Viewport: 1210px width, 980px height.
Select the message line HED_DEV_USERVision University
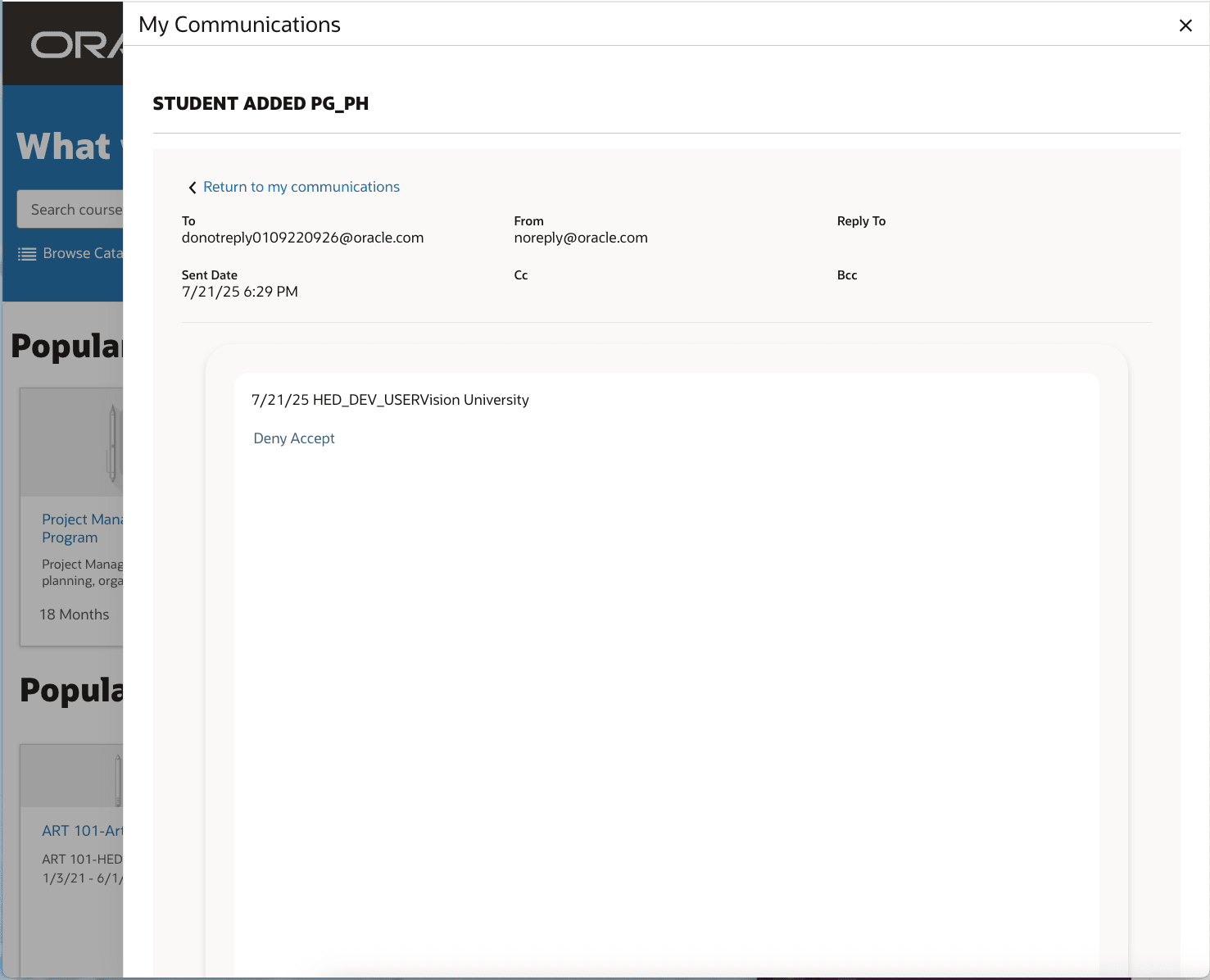tap(421, 400)
